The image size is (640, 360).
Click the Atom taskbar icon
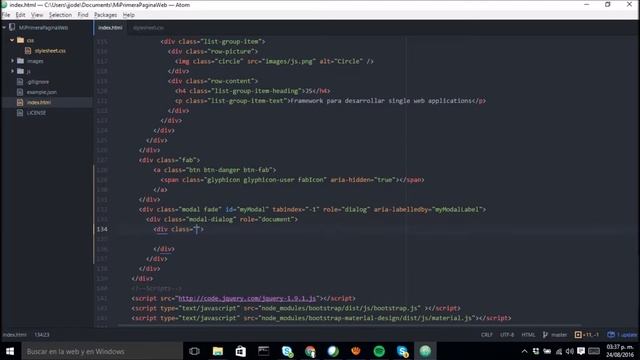(425, 351)
